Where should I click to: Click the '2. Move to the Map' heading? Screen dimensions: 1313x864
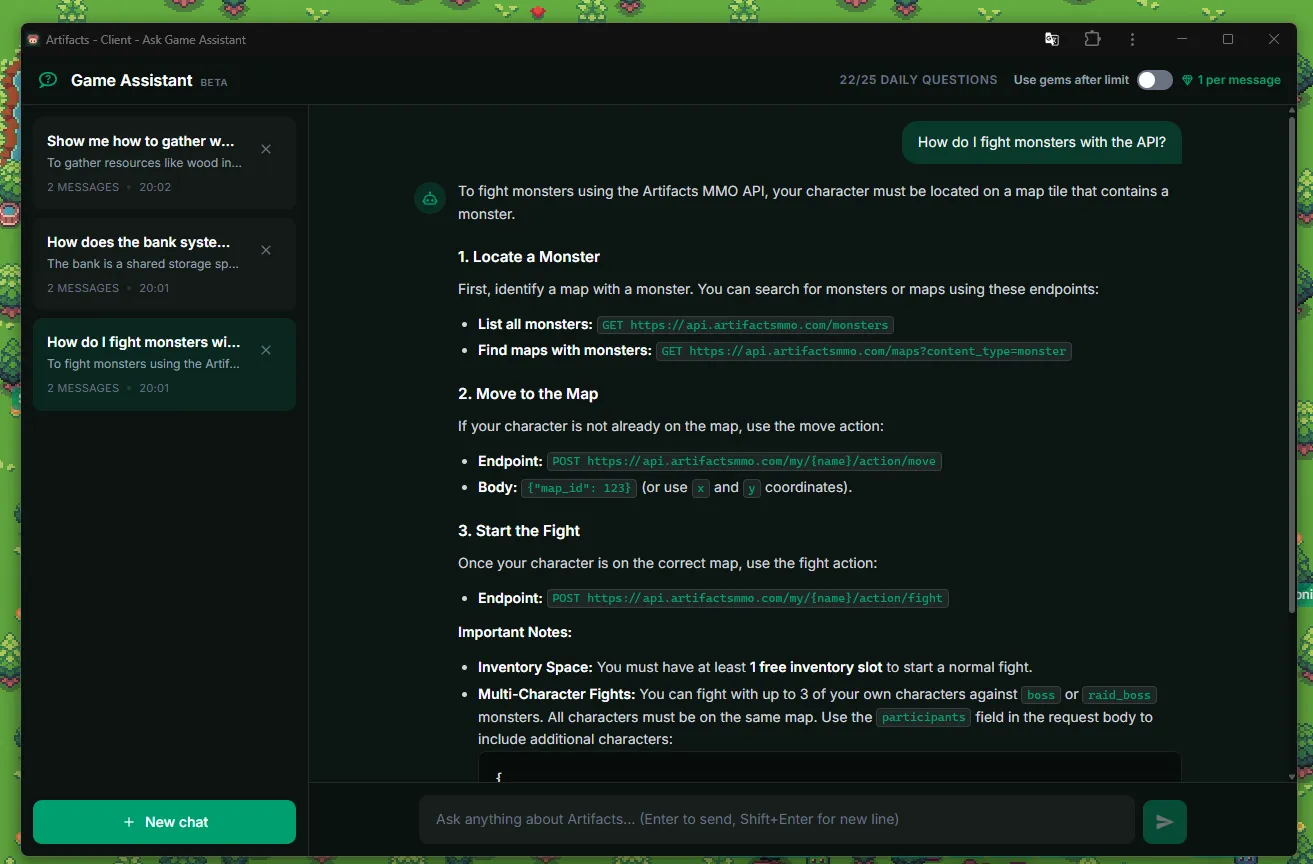pos(528,394)
